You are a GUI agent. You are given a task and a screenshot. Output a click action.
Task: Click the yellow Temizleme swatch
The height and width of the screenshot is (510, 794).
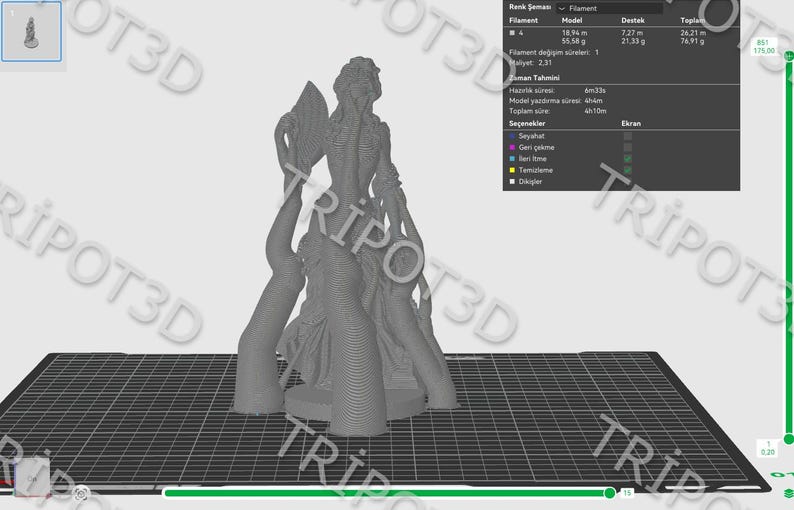point(512,170)
